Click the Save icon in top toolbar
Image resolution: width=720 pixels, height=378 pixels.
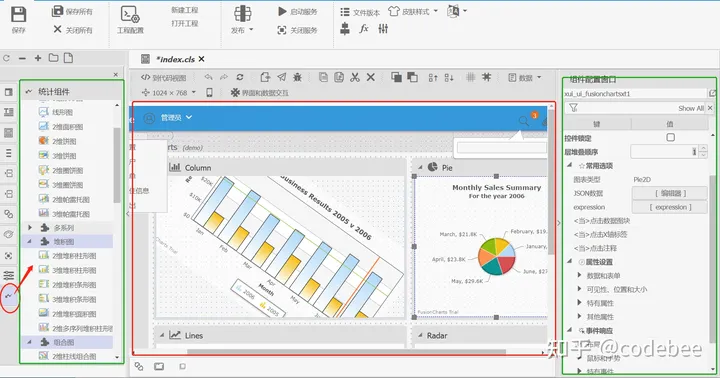tap(18, 14)
